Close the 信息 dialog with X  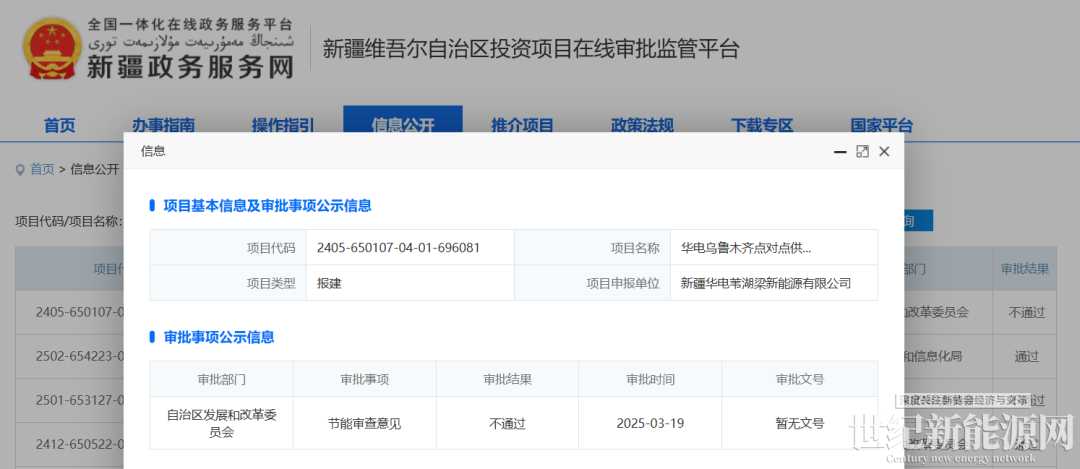pyautogui.click(x=884, y=151)
